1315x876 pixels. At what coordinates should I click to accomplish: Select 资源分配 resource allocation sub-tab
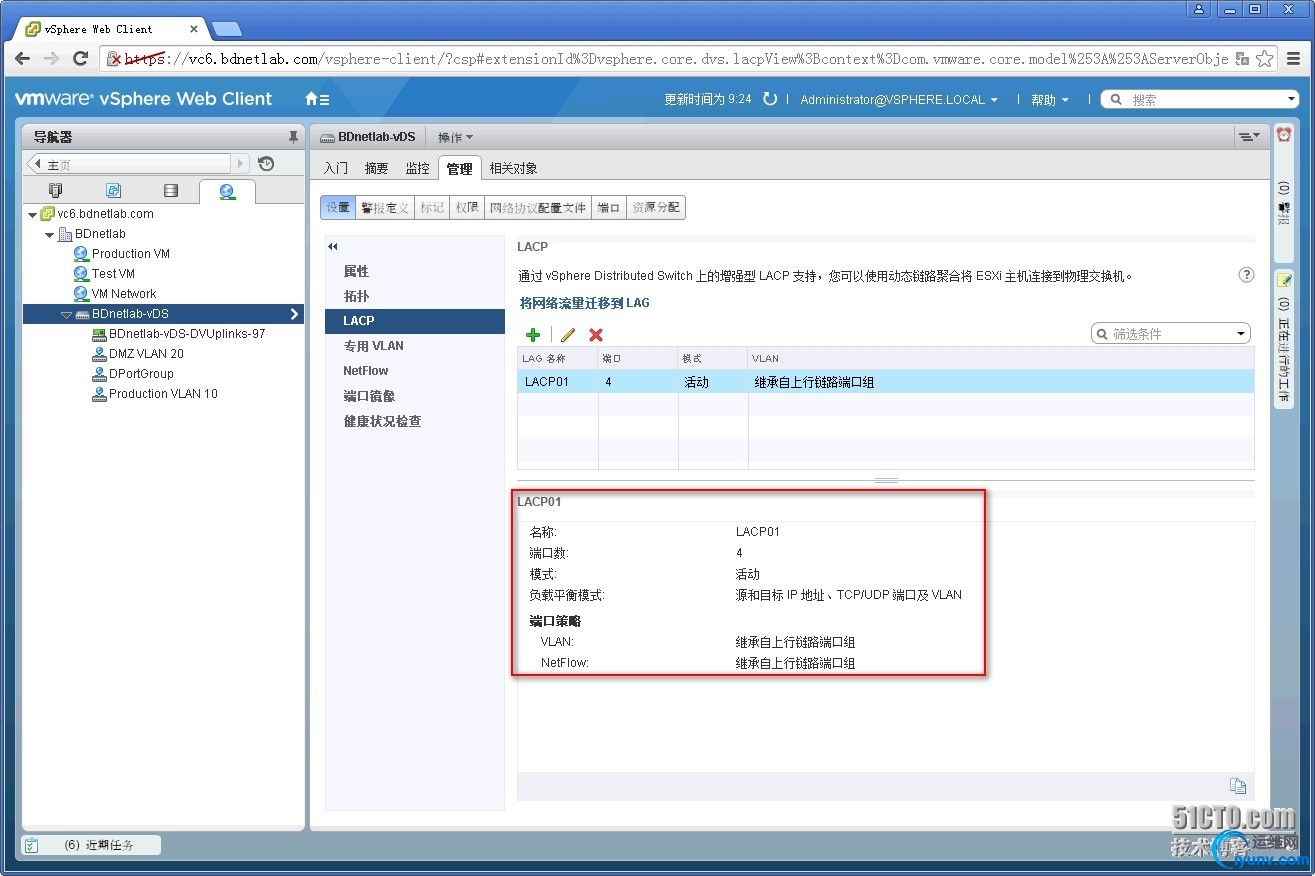click(656, 208)
